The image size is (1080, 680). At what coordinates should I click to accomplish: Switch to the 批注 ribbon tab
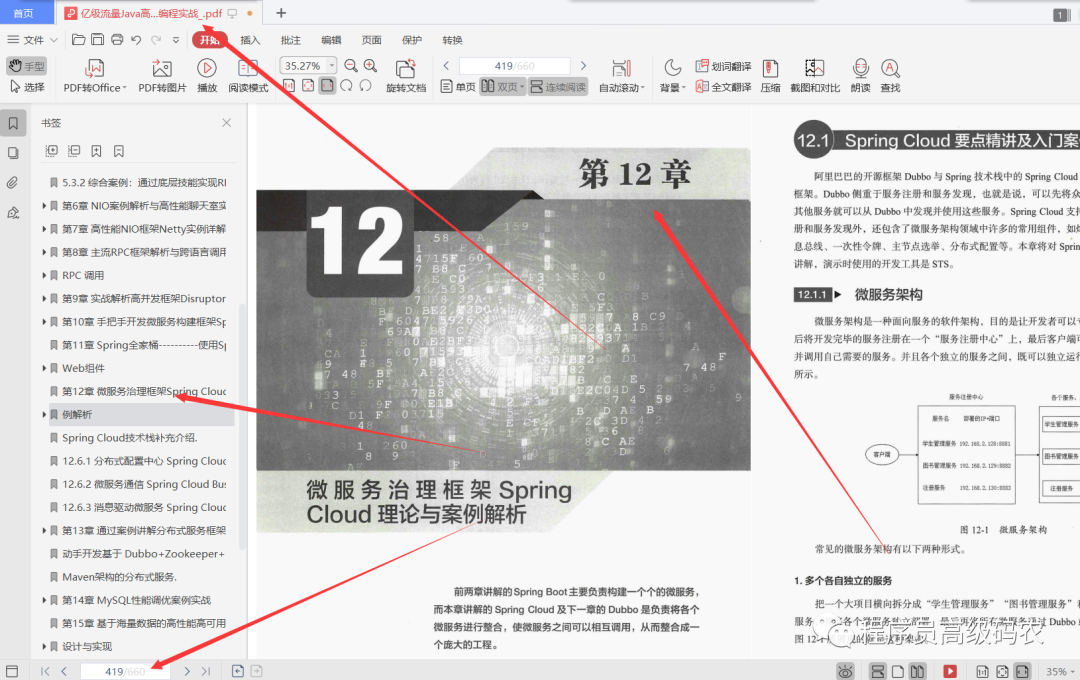[291, 40]
